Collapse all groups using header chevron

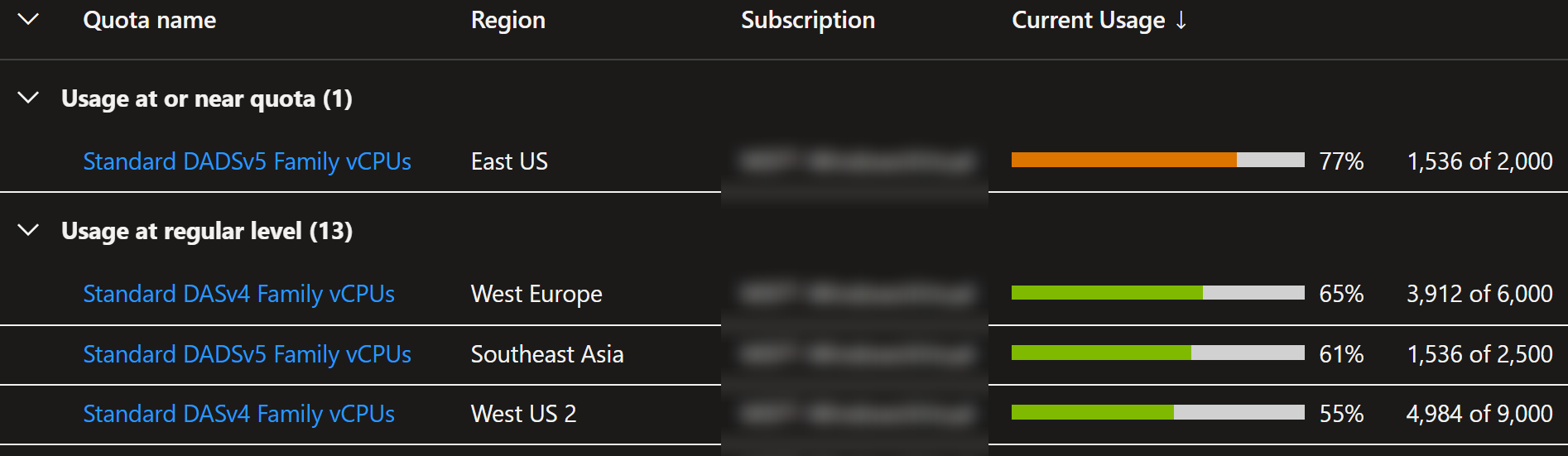[x=28, y=19]
